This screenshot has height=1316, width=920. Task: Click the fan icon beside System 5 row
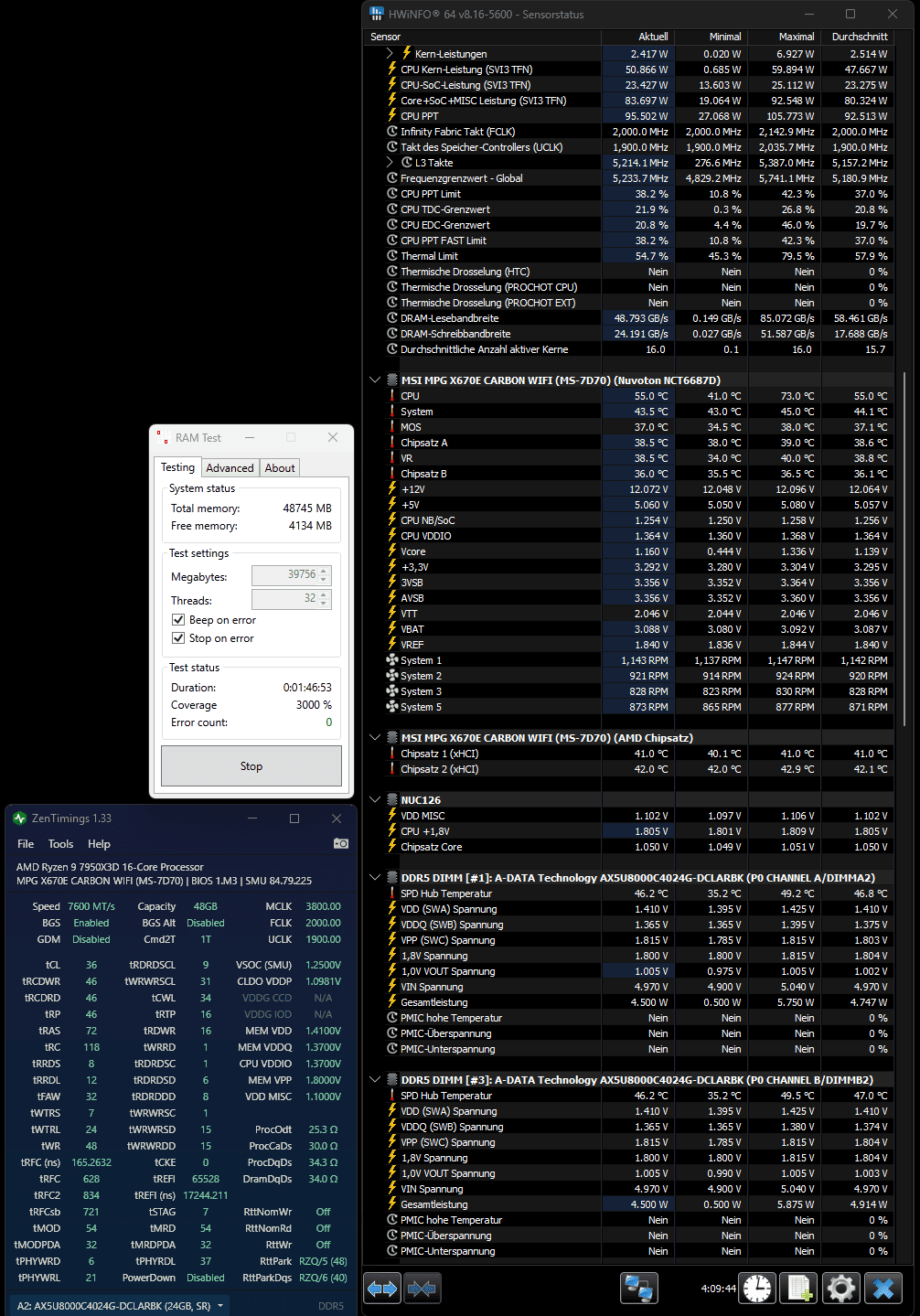[x=392, y=707]
